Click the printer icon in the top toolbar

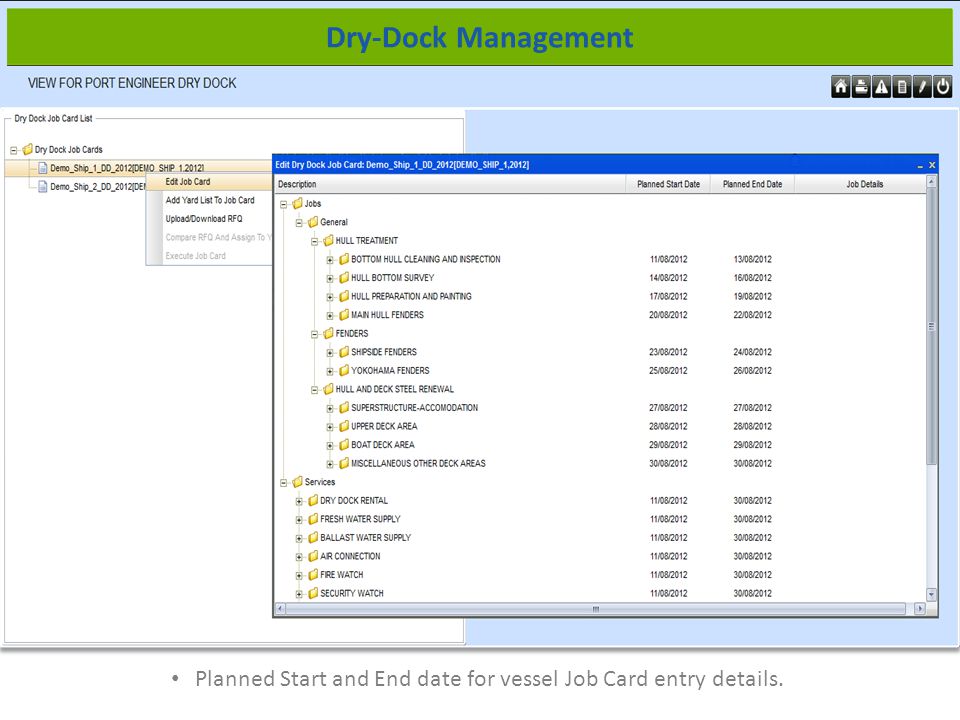(861, 87)
